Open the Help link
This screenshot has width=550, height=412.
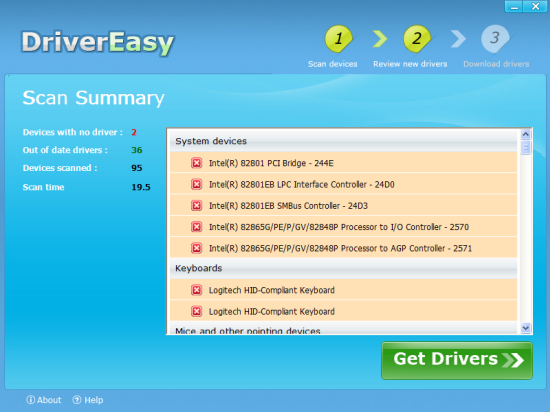click(x=88, y=400)
